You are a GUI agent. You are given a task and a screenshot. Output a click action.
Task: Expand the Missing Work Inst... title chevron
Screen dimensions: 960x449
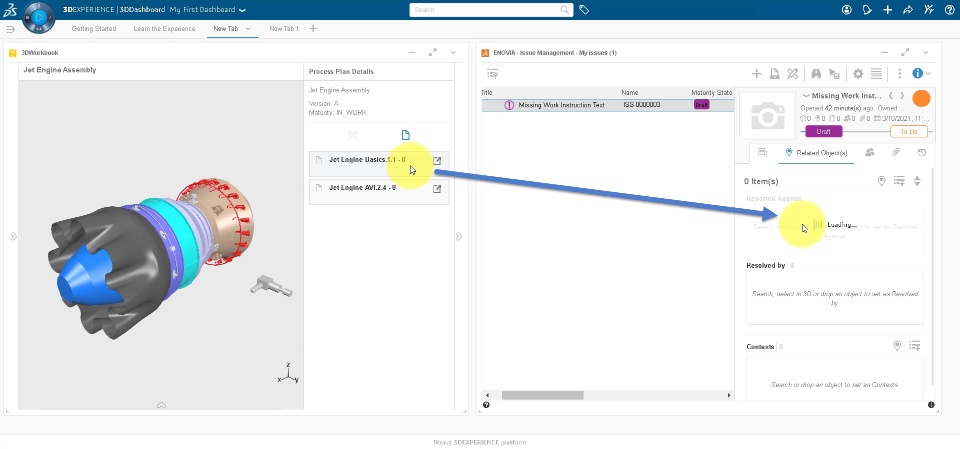[806, 96]
